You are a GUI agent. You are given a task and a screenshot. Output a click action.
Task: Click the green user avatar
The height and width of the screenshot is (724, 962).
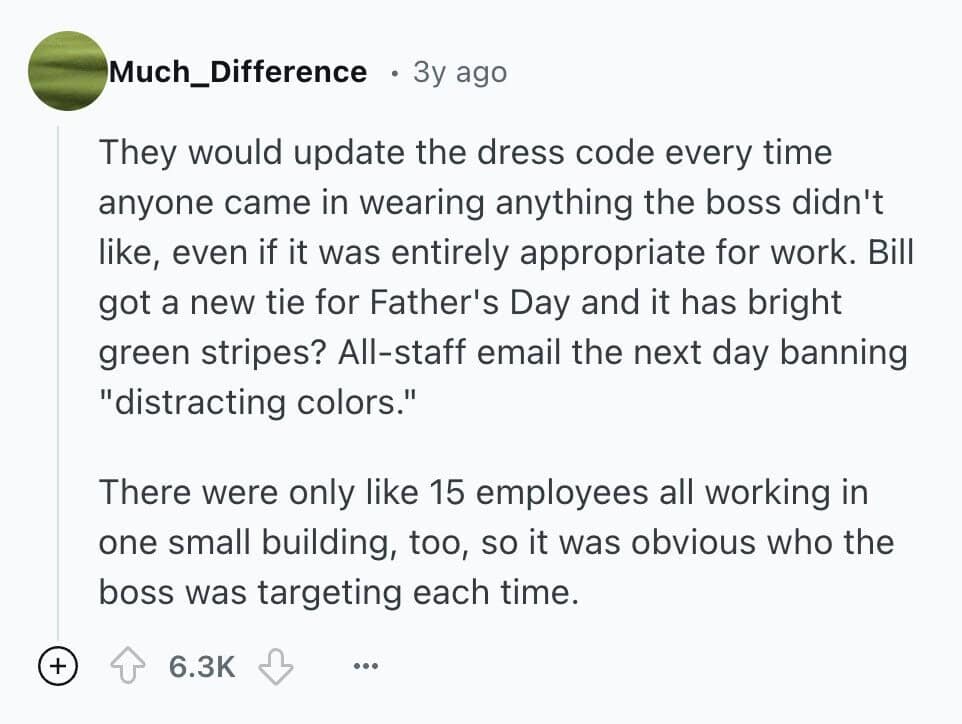pyautogui.click(x=68, y=71)
